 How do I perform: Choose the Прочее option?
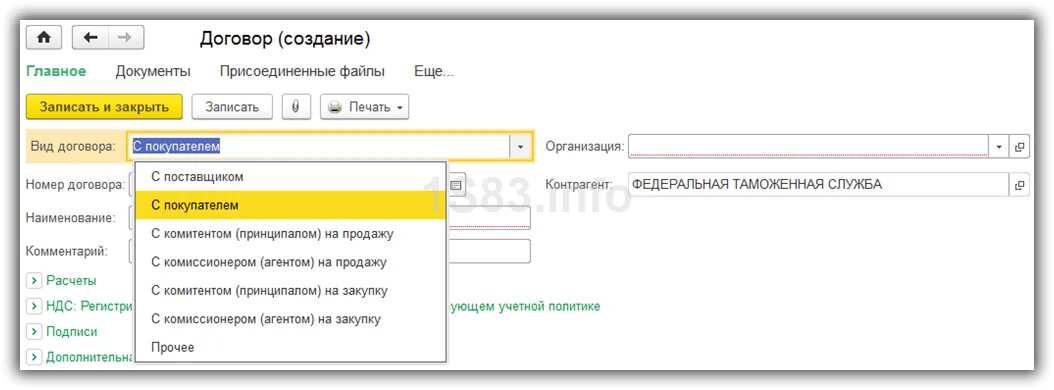point(290,347)
